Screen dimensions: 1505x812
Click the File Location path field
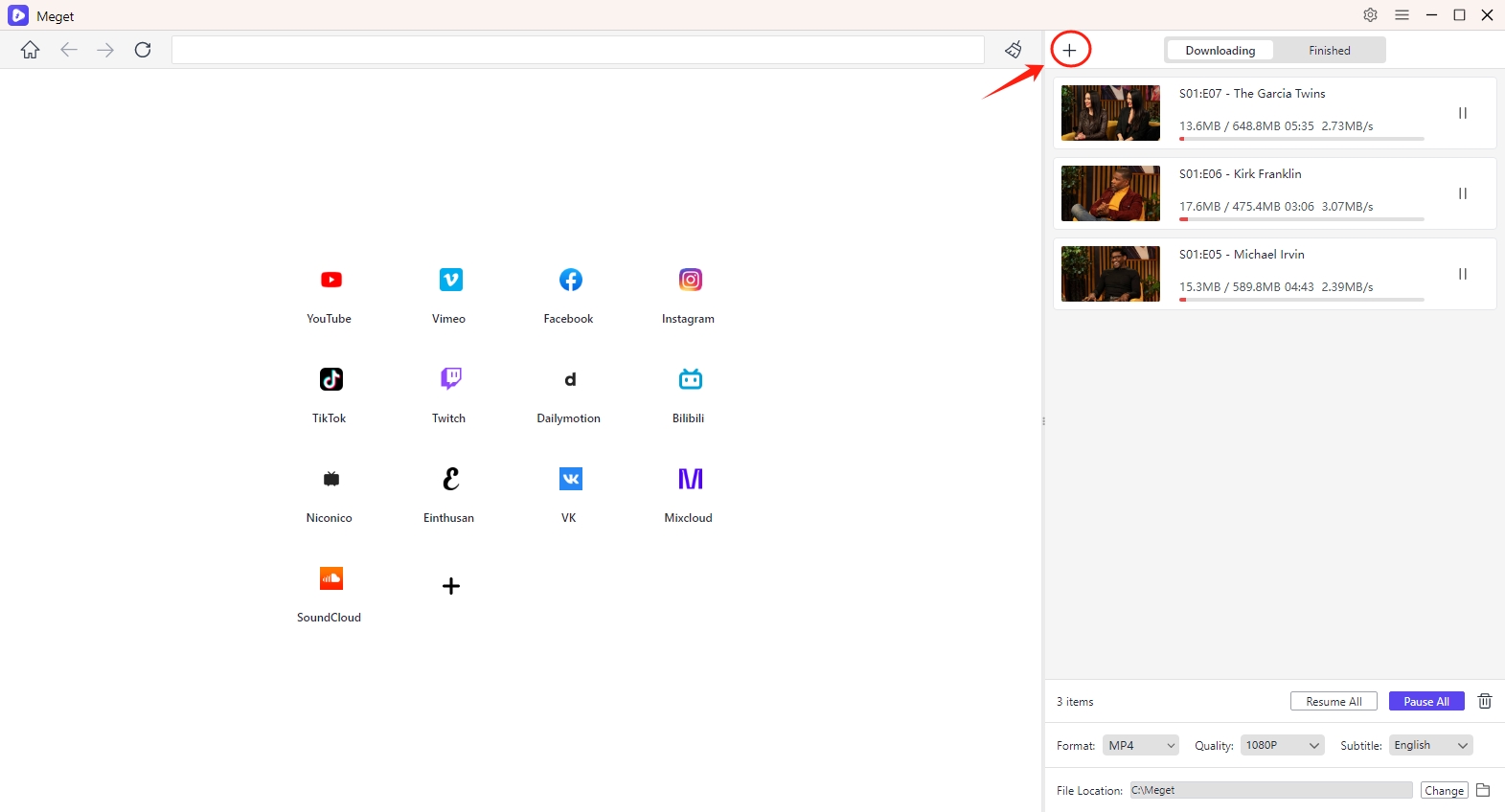1270,790
